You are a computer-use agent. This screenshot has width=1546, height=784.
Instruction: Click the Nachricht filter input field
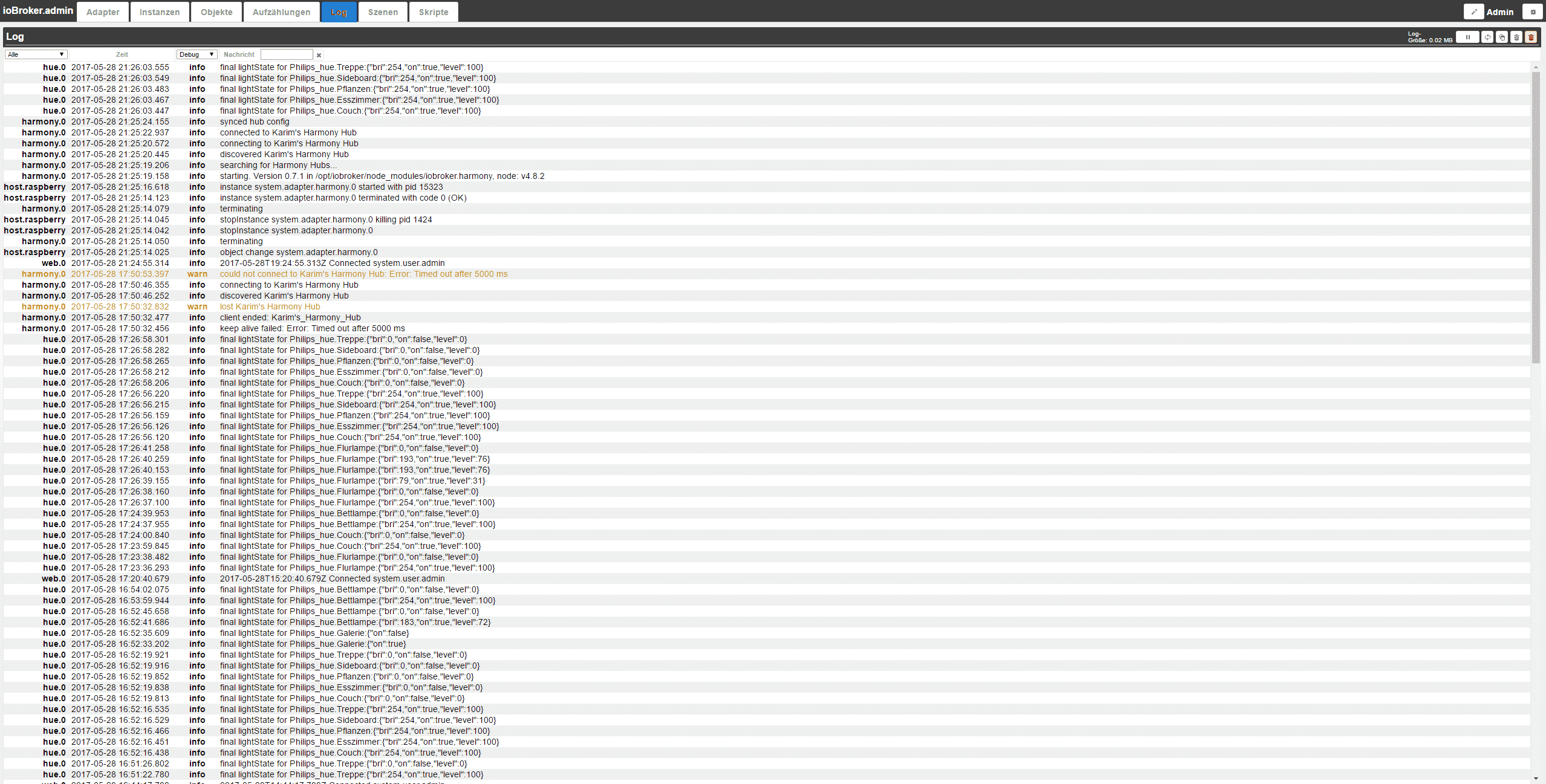click(x=287, y=54)
